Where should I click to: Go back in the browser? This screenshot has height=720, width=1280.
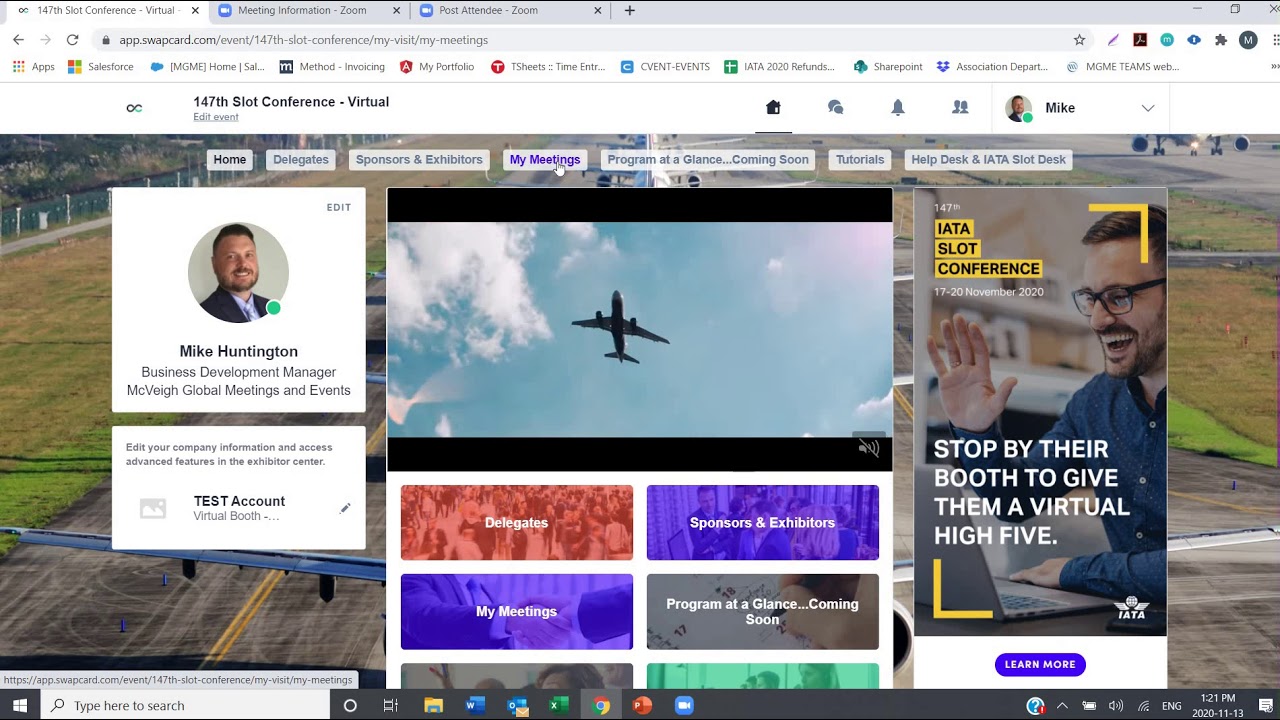(x=18, y=40)
